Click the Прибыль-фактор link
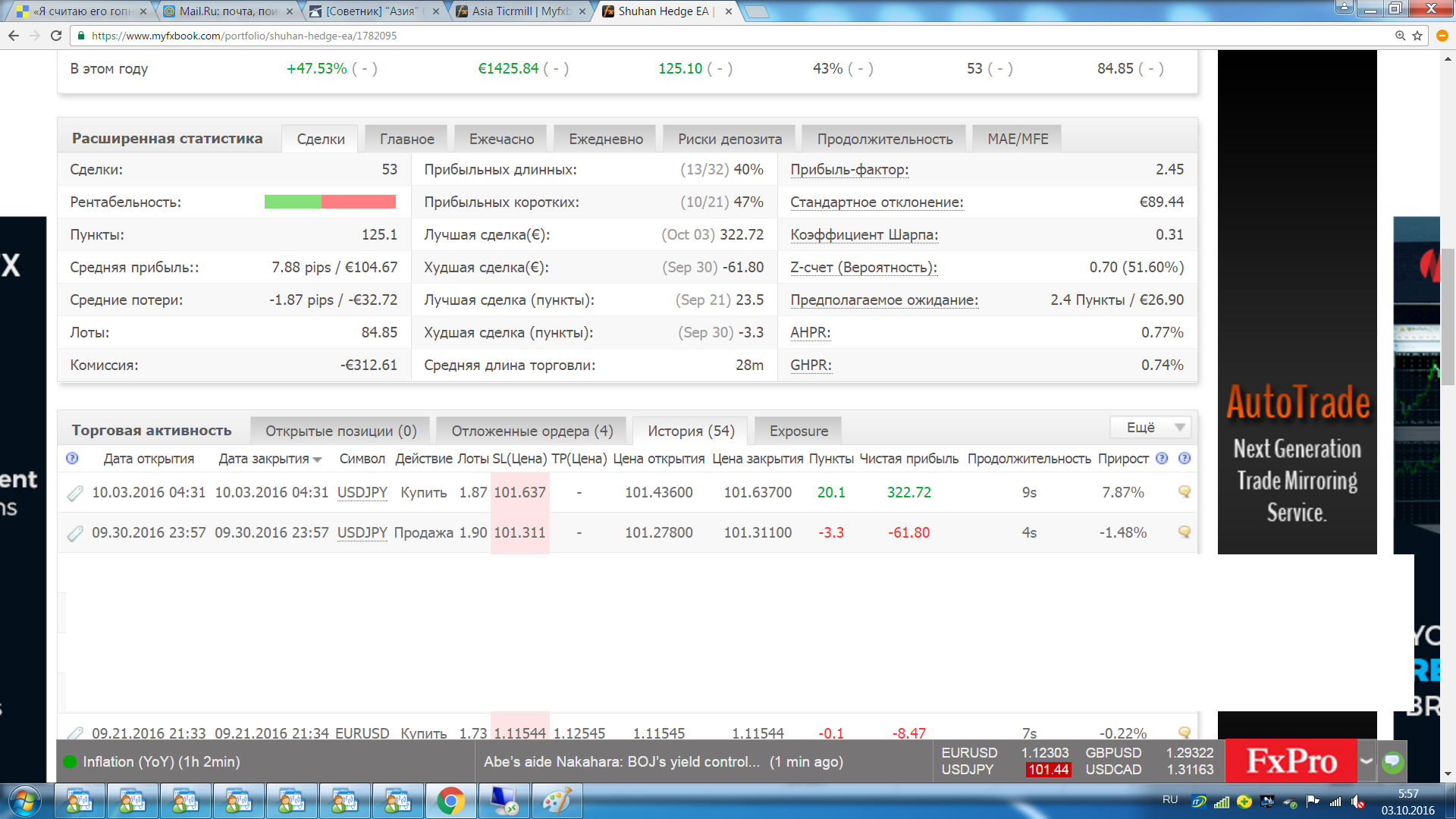Screen dimensions: 1456x819 tap(849, 170)
